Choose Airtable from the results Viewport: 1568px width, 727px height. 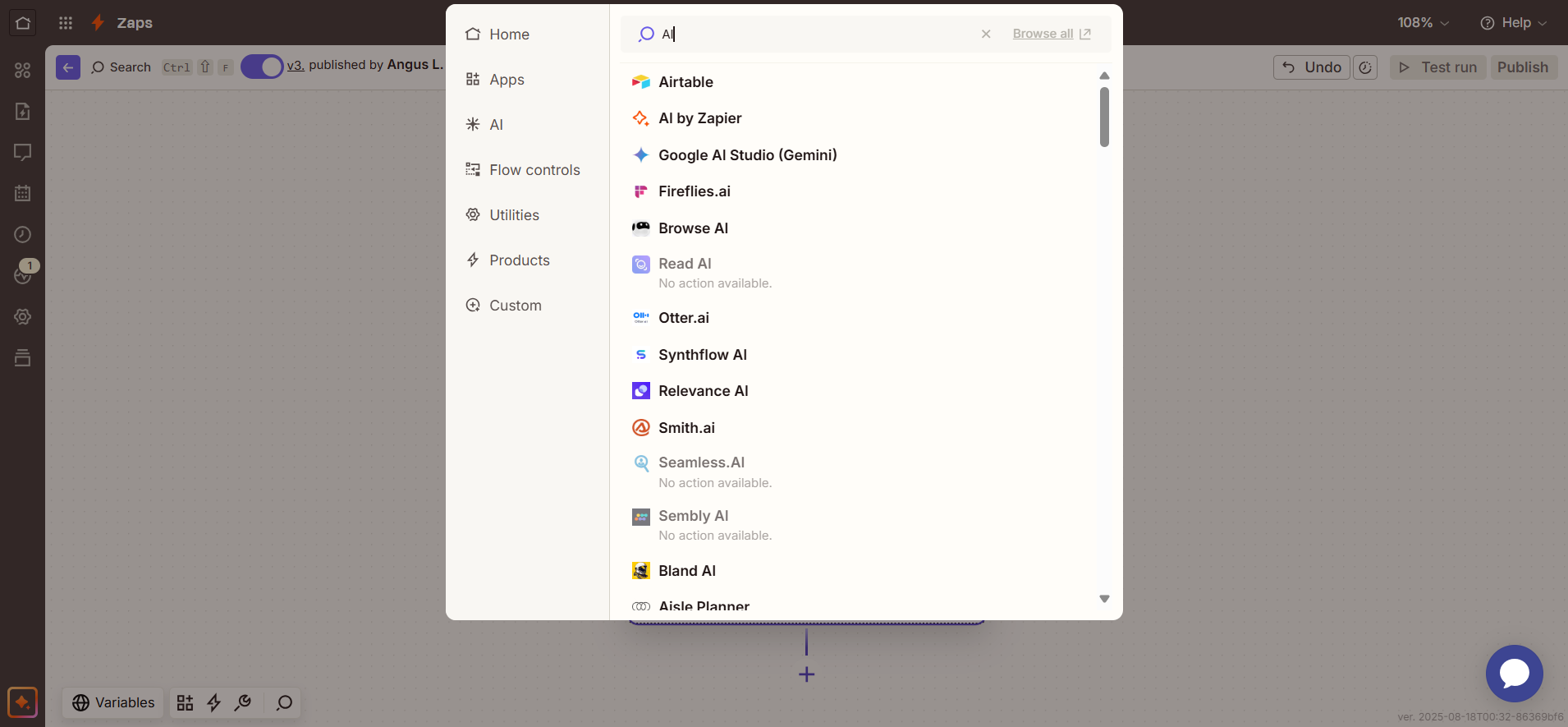858,82
